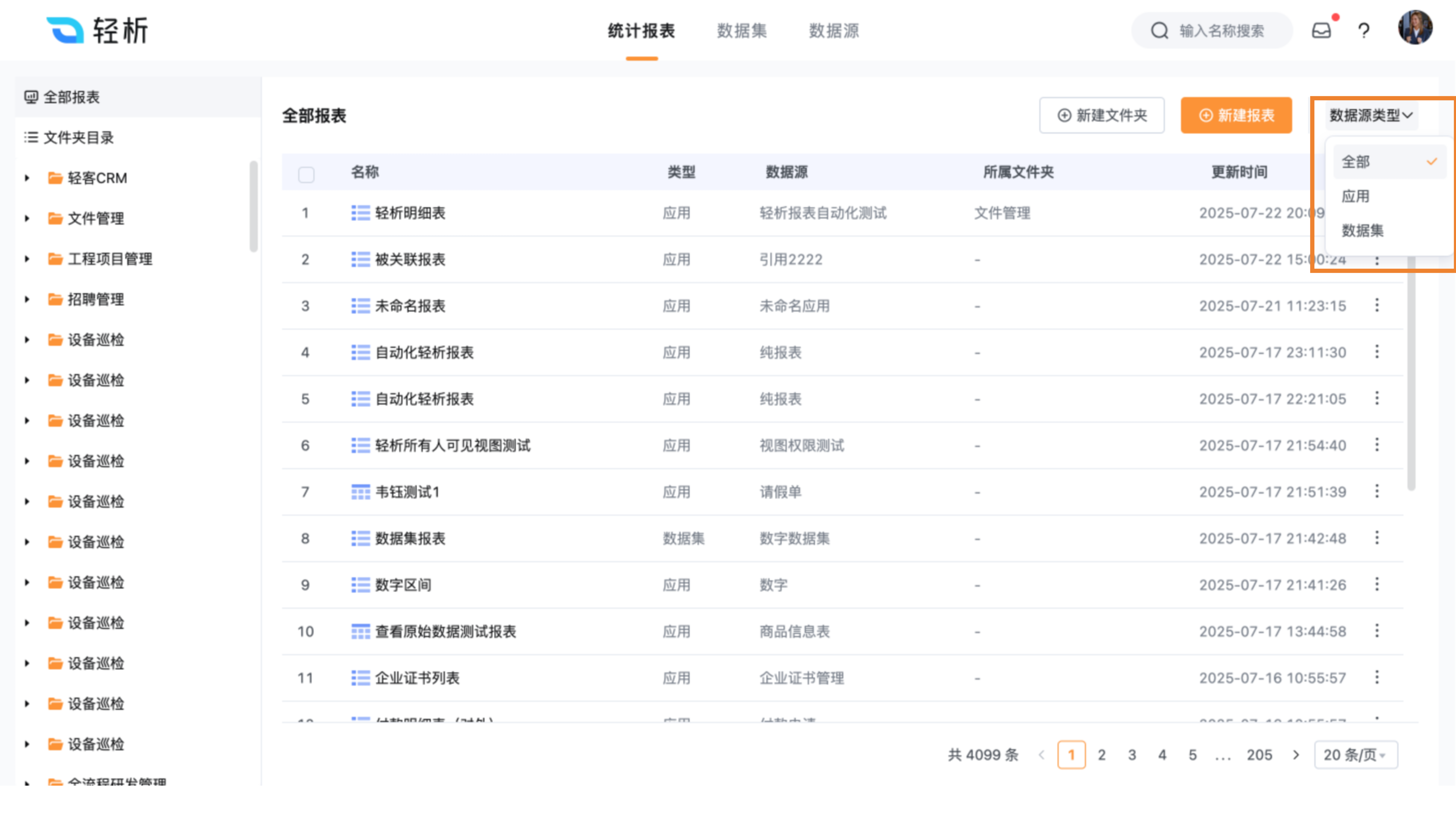This screenshot has height=819, width=1456.
Task: Open more options for 未命名报表 row
Action: tap(1377, 305)
